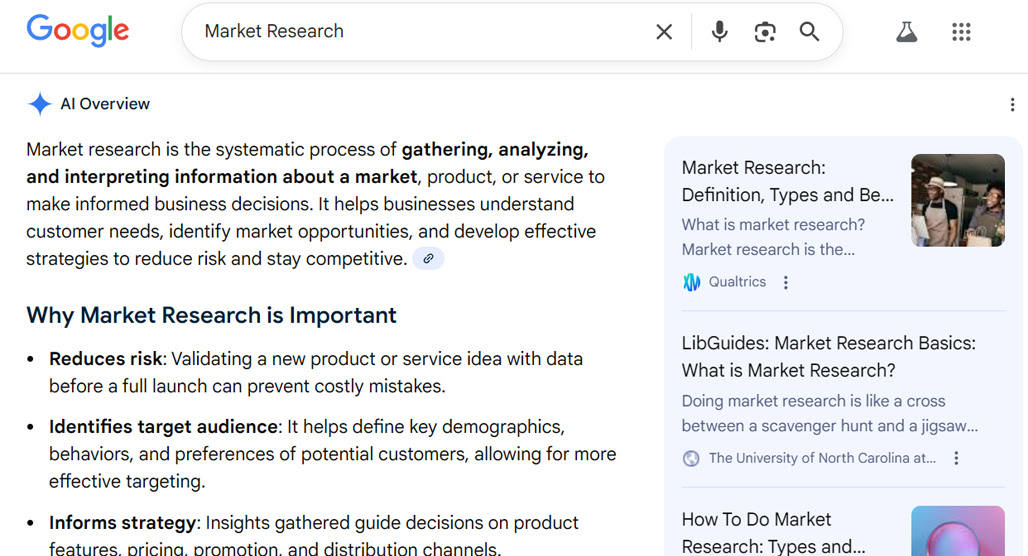Click the link chip after overview paragraph
Screen dimensions: 1028x556
point(428,258)
